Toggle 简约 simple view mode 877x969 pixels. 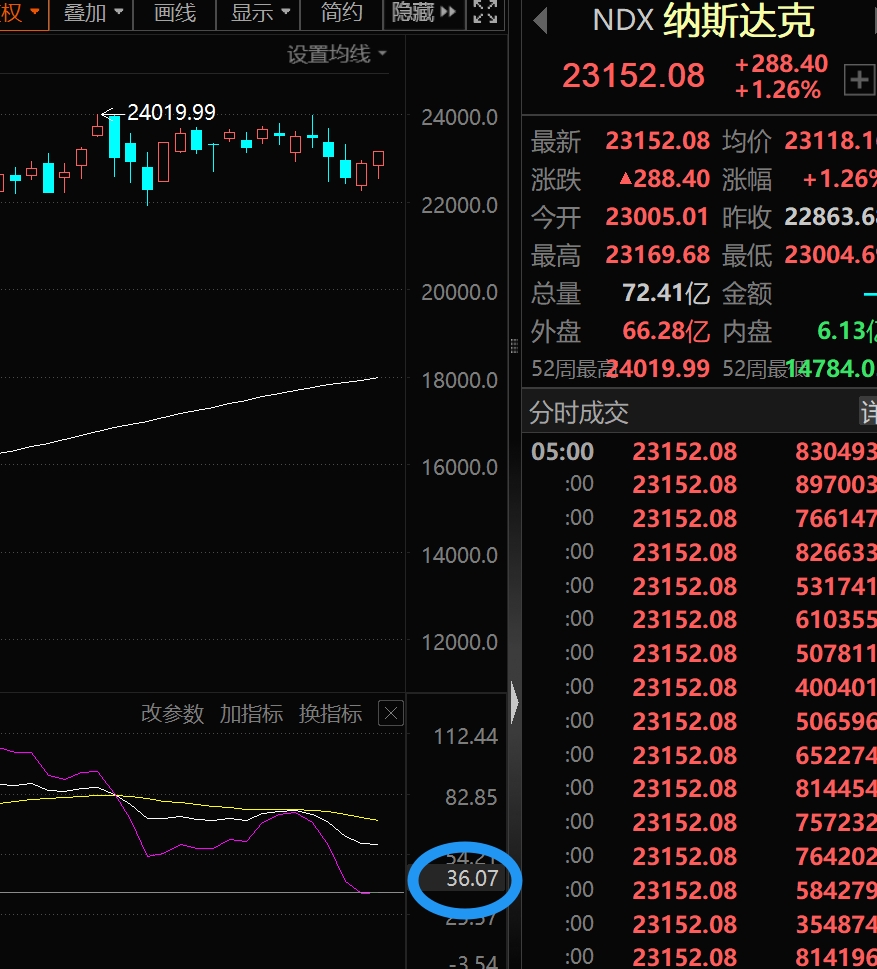[342, 13]
